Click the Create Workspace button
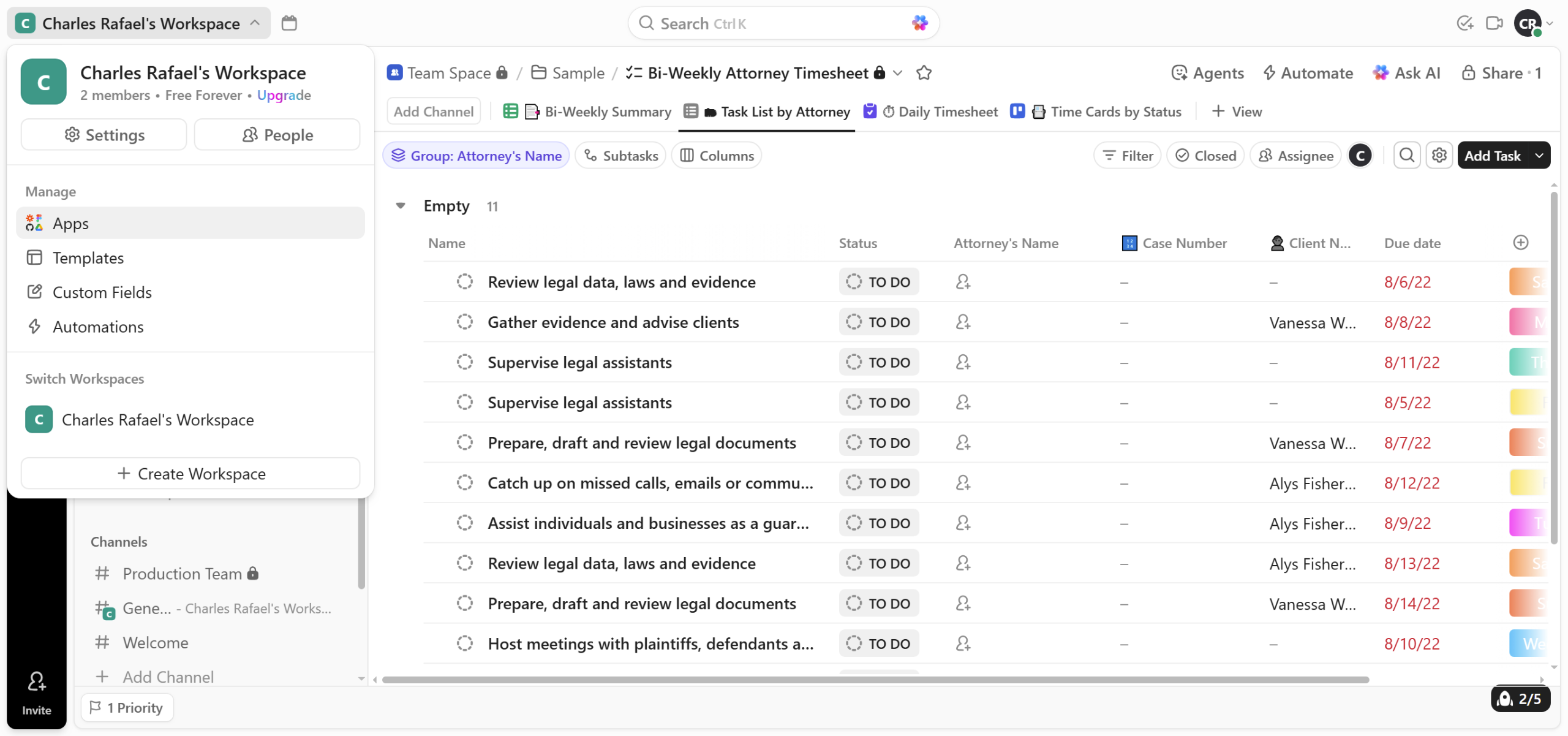1568x736 pixels. click(x=190, y=474)
